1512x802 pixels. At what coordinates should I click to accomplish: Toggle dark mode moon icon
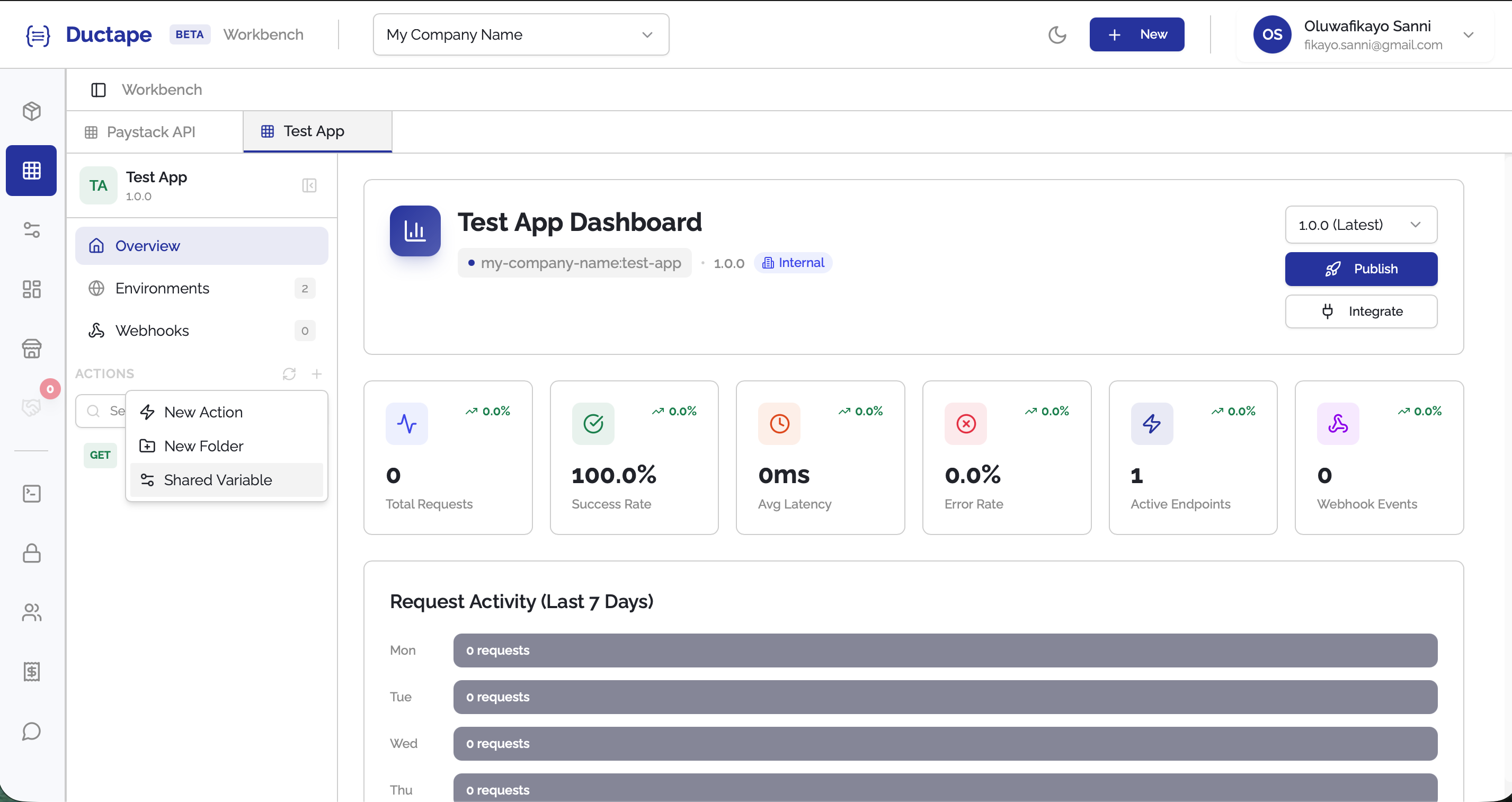[1056, 34]
